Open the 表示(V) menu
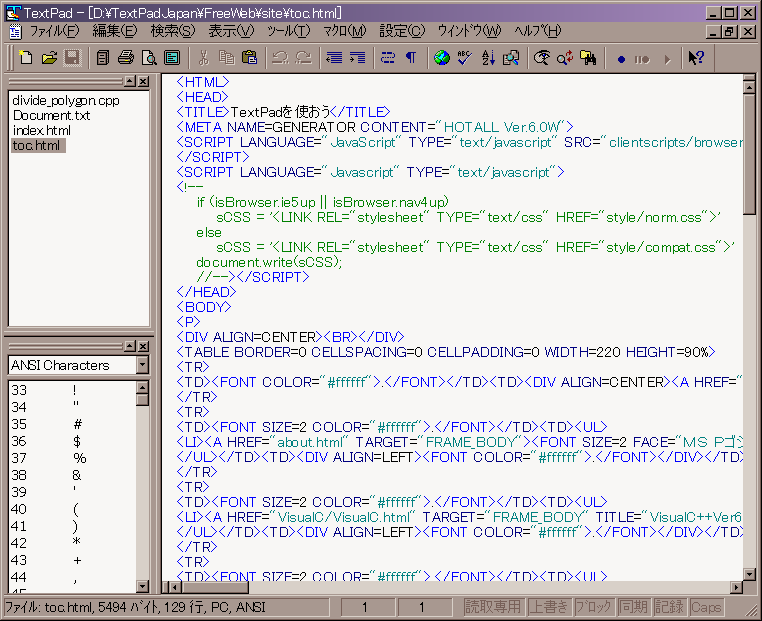 click(231, 32)
